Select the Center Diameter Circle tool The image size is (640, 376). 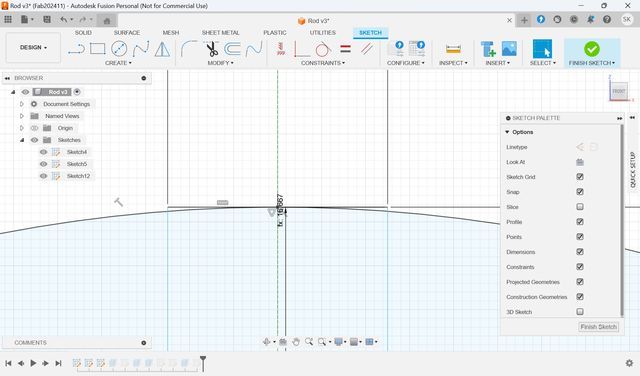click(119, 49)
